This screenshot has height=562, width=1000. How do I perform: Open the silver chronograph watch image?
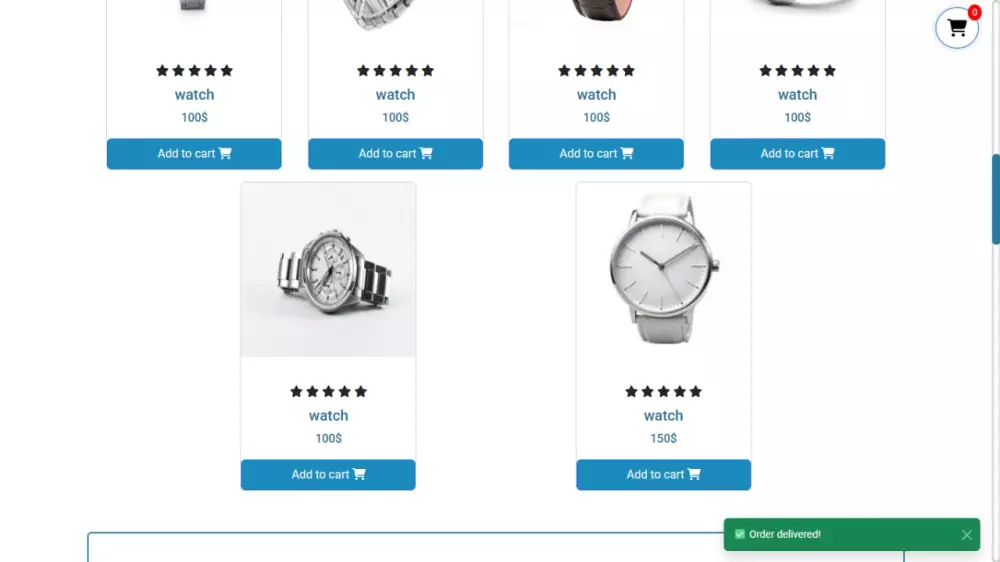click(x=328, y=270)
